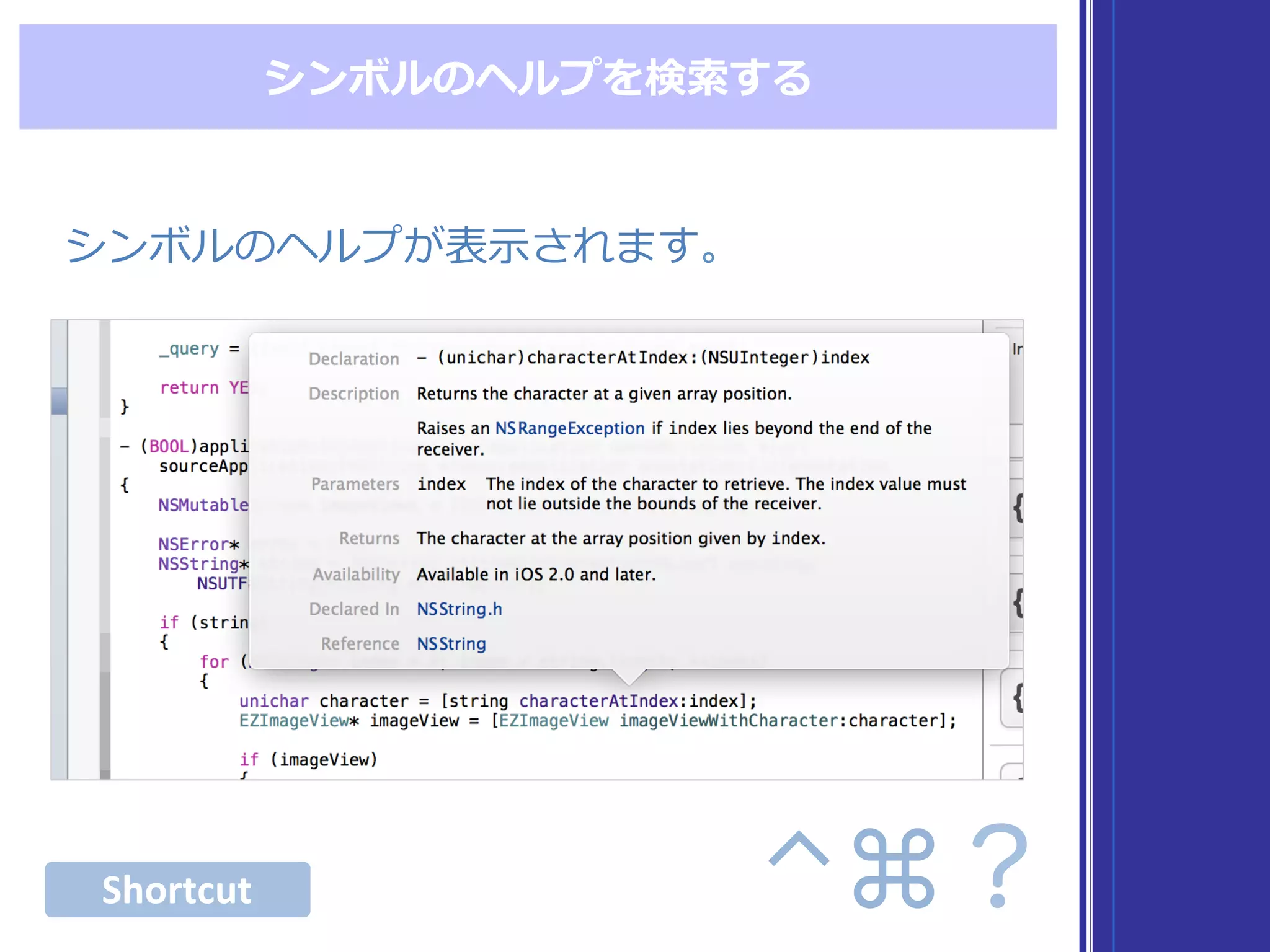Click the blue marker in the editor gutter
Viewport: 1270px width, 952px height.
pos(60,400)
